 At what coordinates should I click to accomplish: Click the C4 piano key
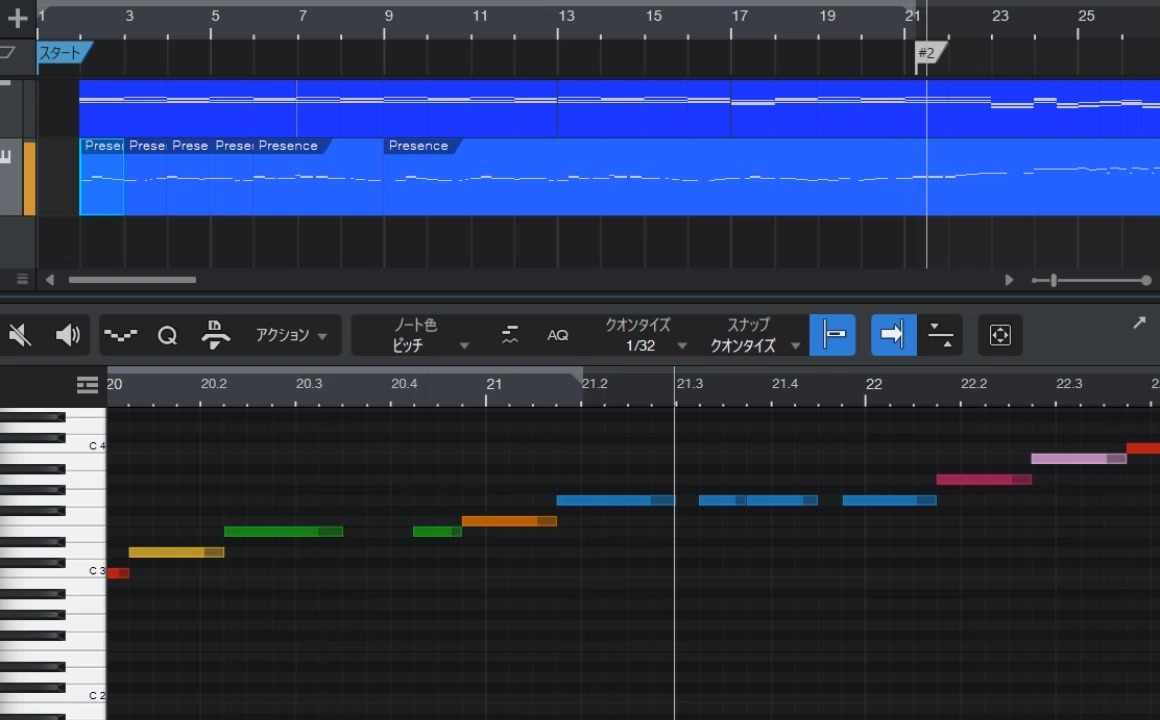pyautogui.click(x=89, y=445)
